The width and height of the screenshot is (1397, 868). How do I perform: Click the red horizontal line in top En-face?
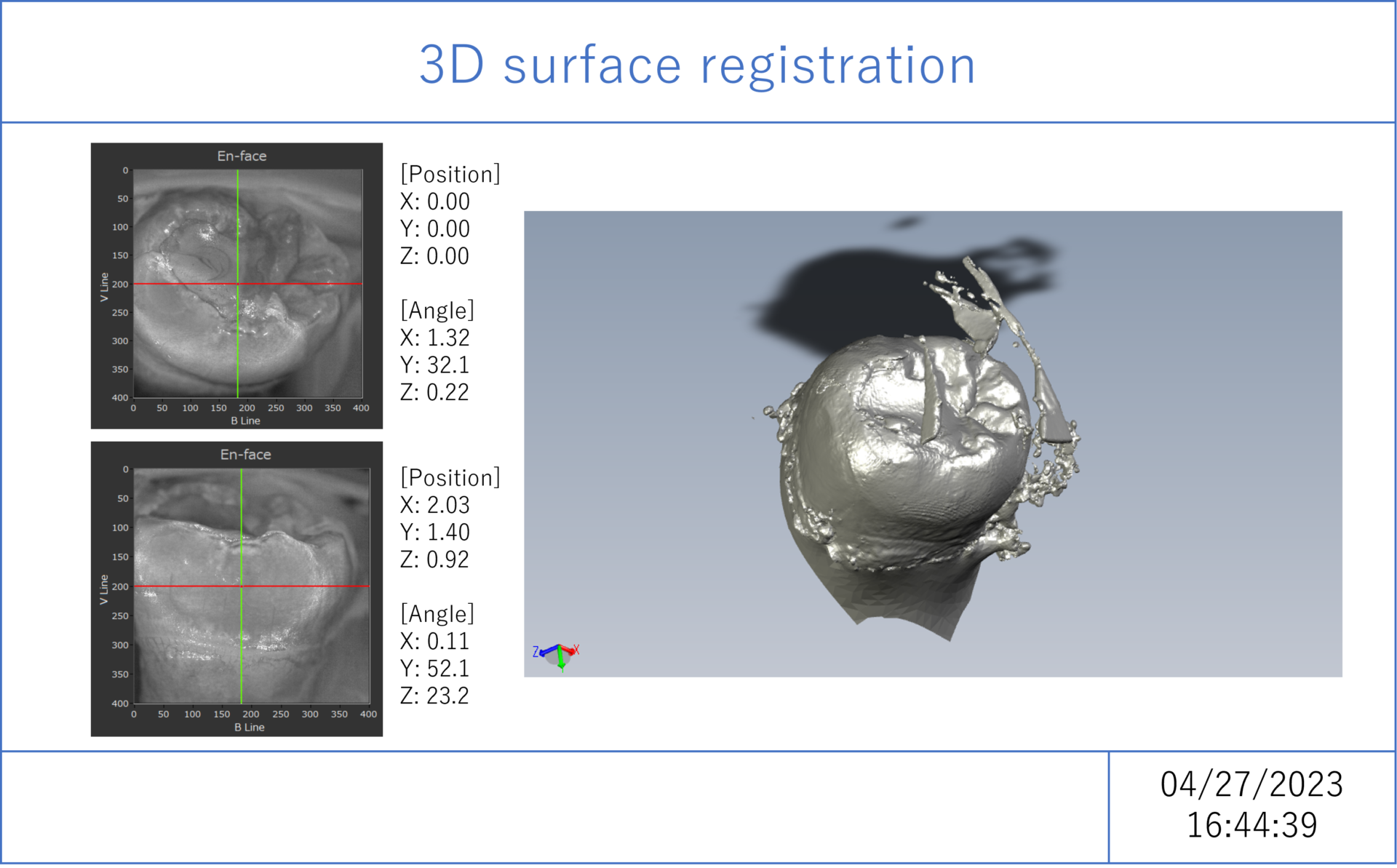(x=247, y=284)
